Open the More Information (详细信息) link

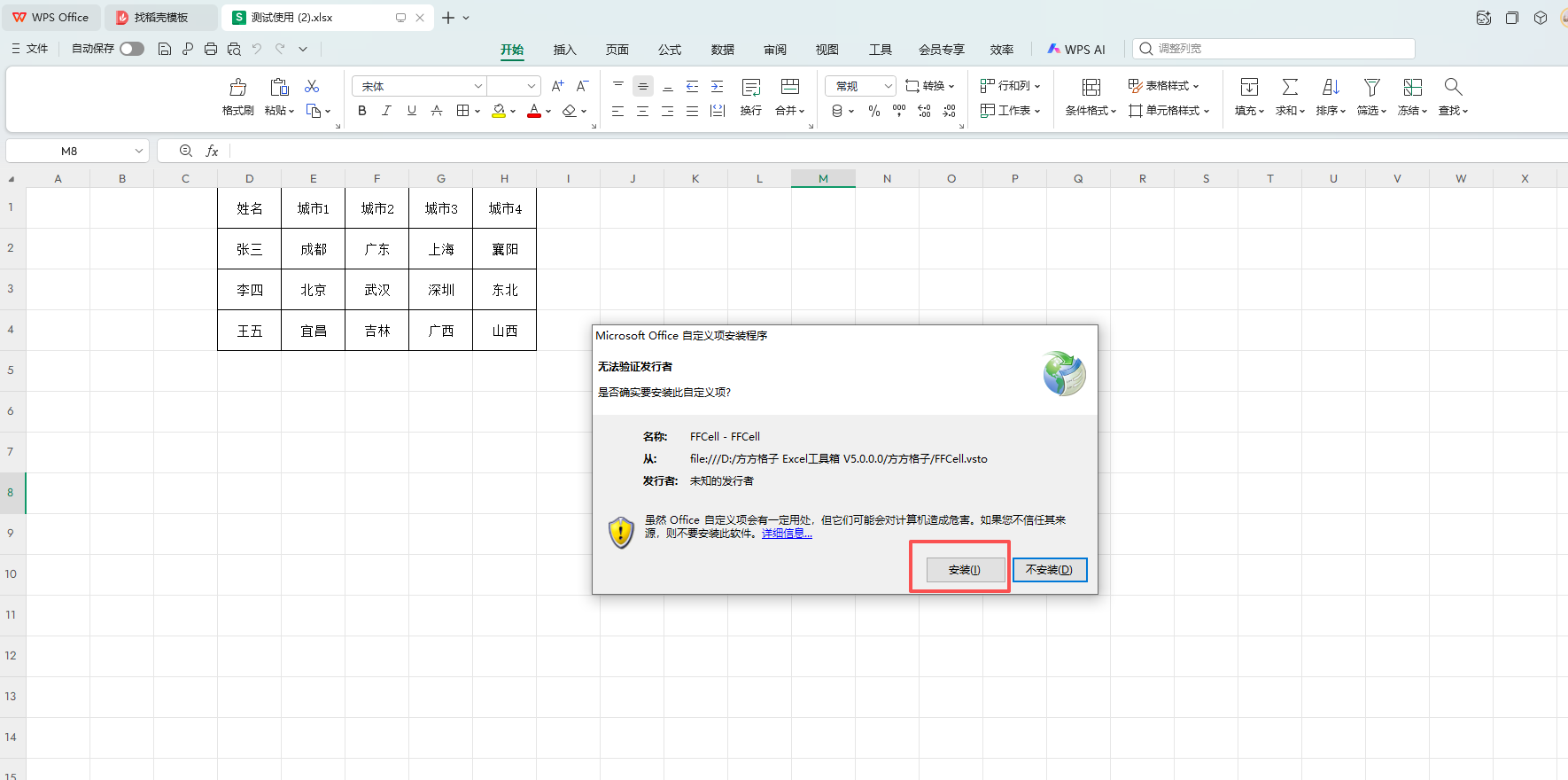[787, 534]
